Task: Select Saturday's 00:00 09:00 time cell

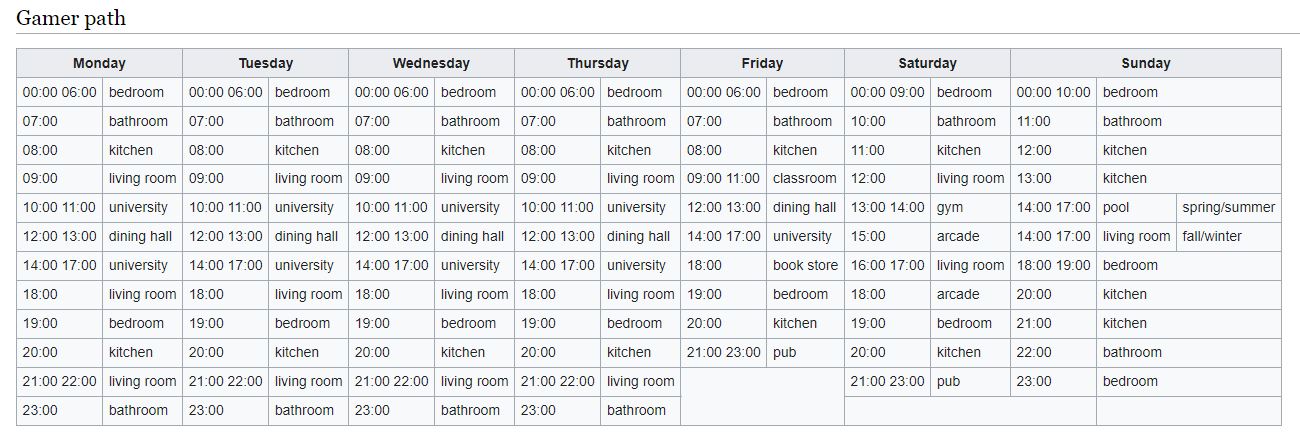Action: click(887, 92)
